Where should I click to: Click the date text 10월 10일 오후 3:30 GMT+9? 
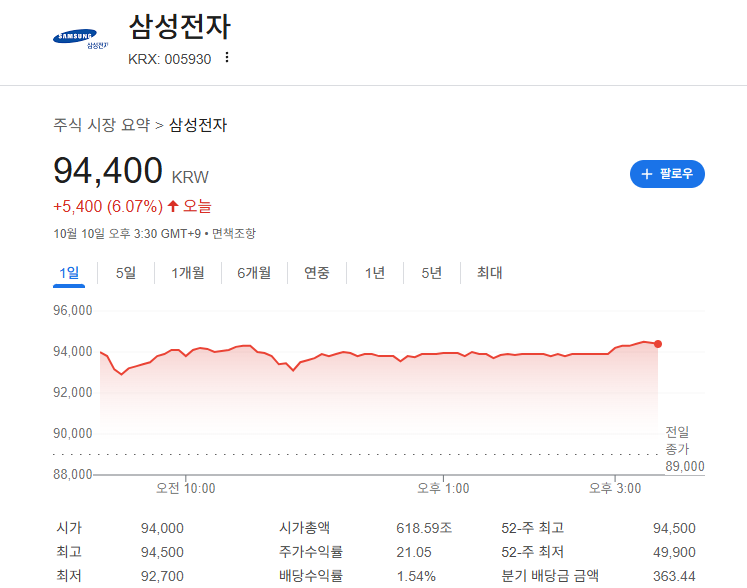tap(127, 233)
